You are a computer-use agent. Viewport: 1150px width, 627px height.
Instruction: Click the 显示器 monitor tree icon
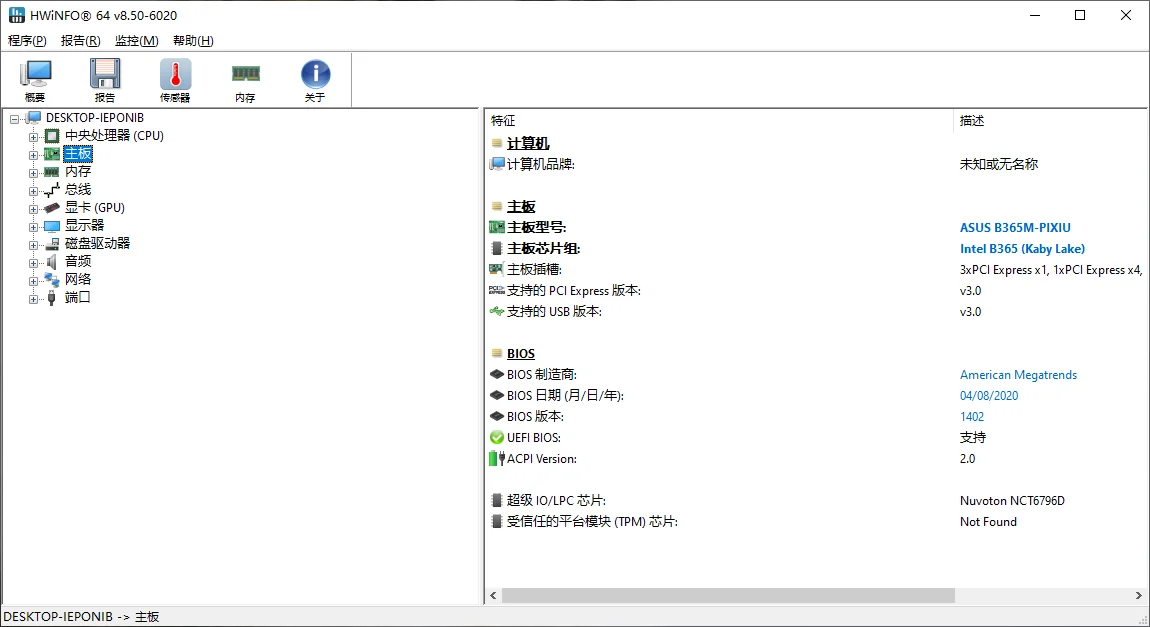52,226
